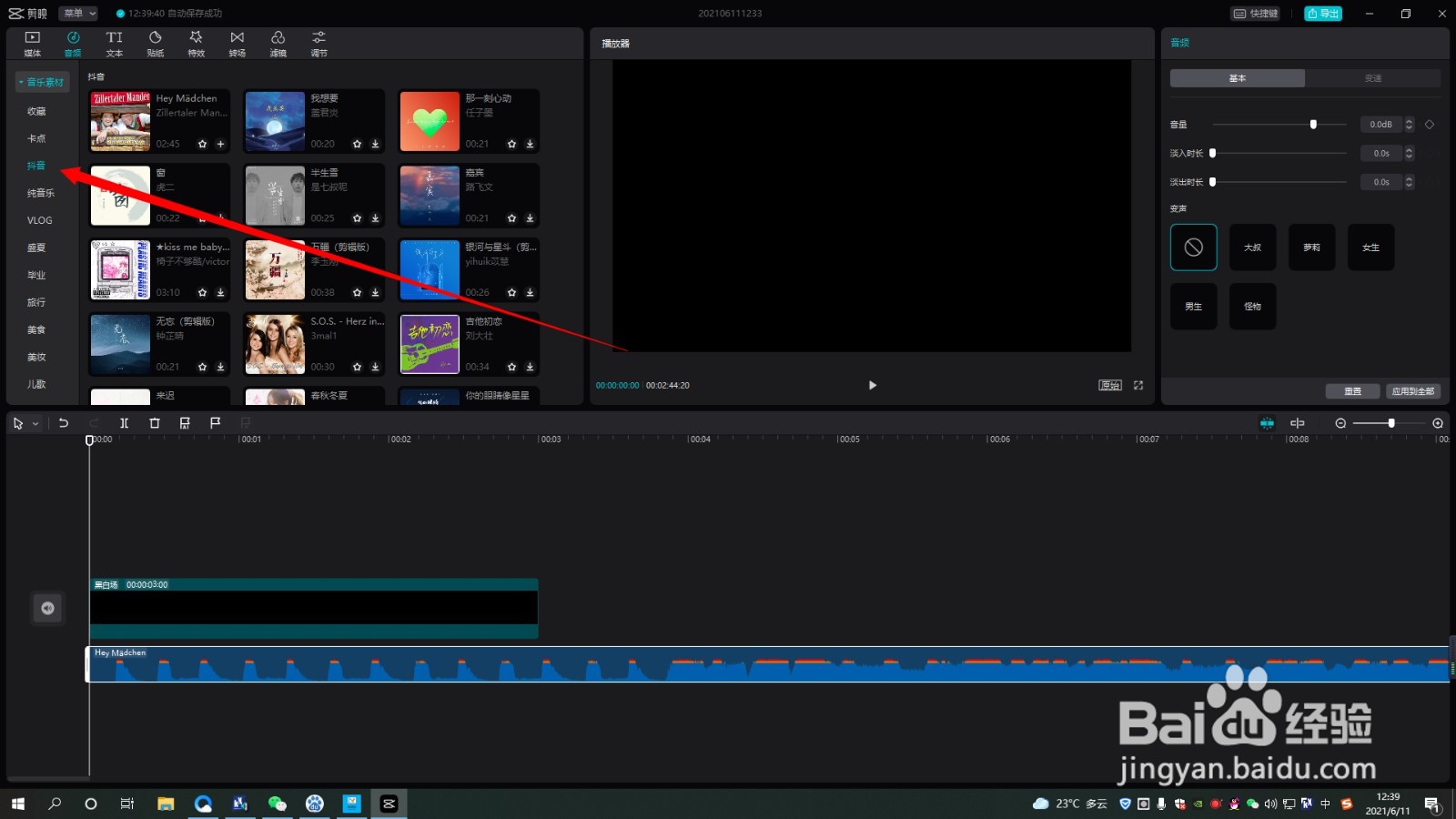Click the fade-in duration slider handle

1212,154
